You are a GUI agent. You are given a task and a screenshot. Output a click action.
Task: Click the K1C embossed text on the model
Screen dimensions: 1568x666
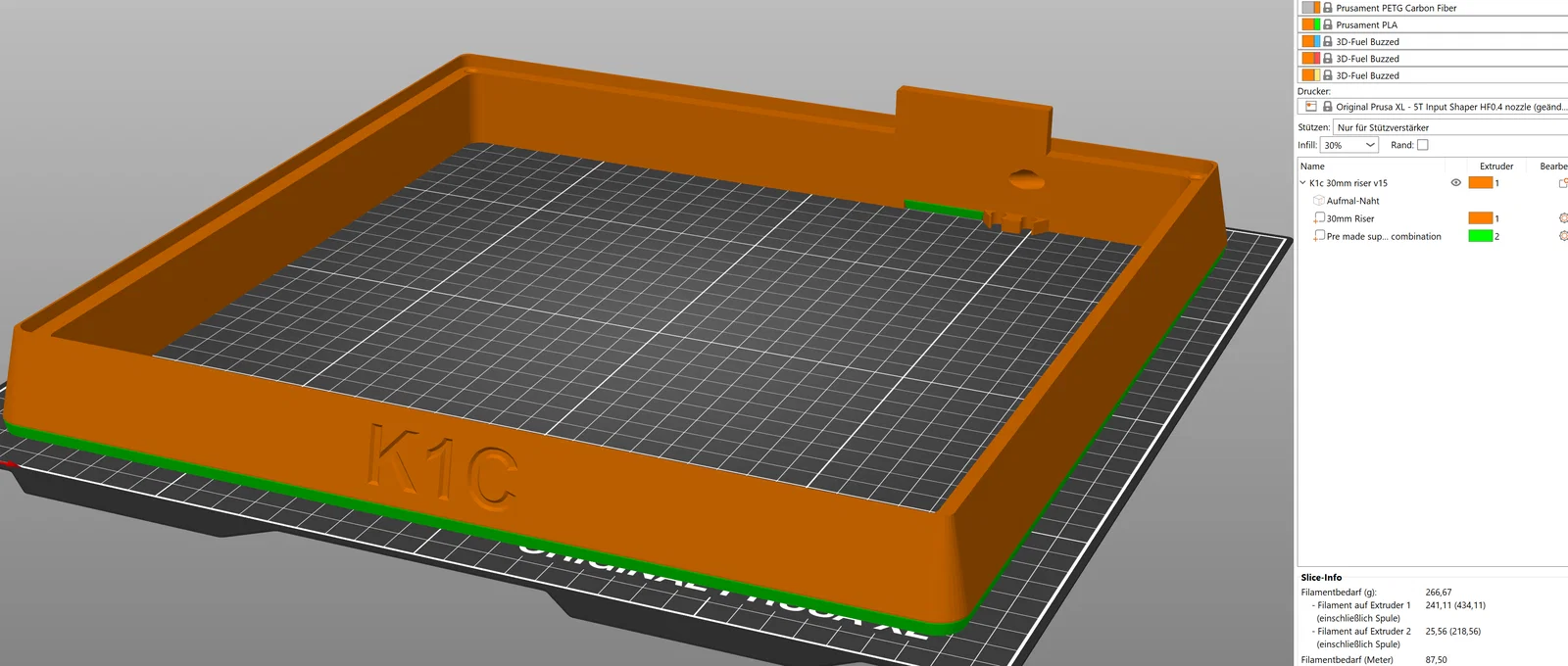(441, 468)
